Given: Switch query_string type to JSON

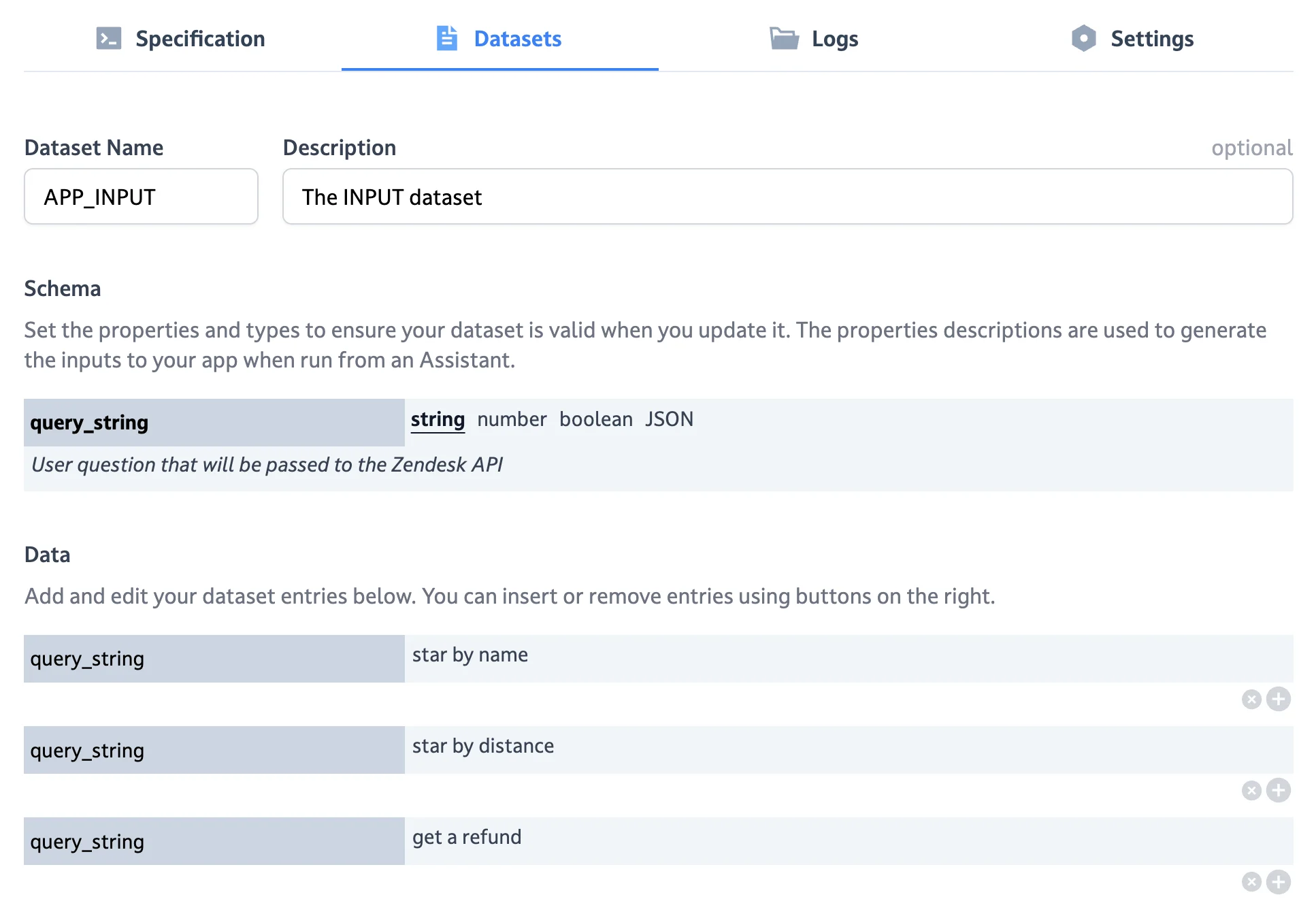Looking at the screenshot, I should tap(670, 419).
